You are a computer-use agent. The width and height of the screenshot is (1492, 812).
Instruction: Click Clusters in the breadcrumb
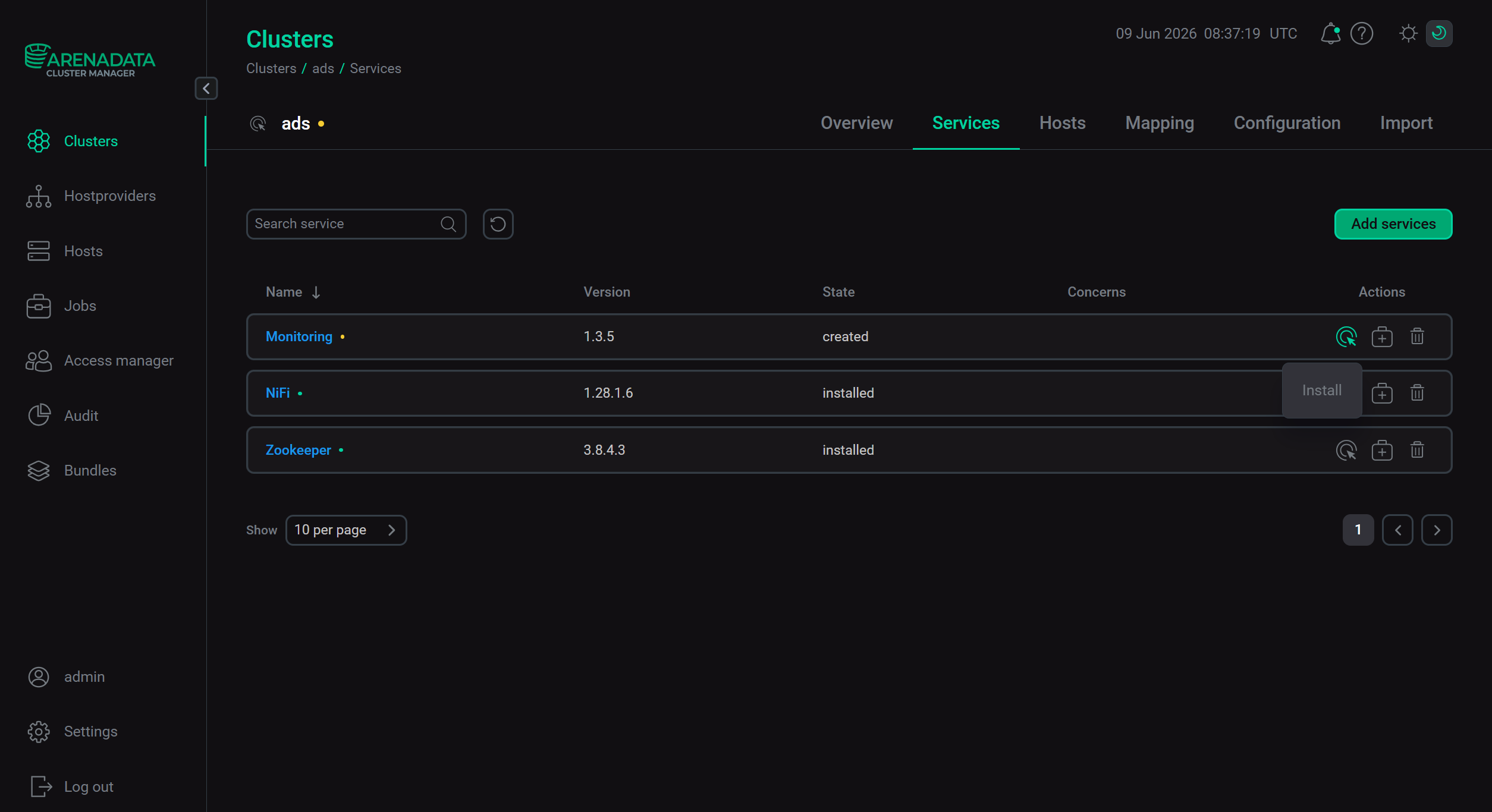271,68
